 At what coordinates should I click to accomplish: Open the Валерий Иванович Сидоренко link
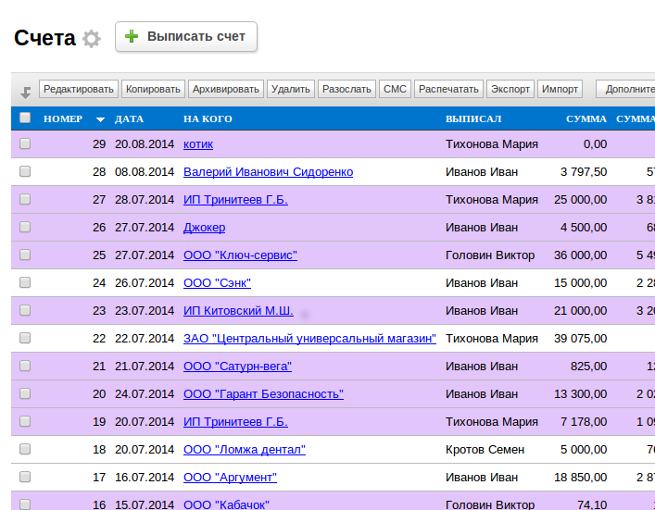click(x=268, y=172)
